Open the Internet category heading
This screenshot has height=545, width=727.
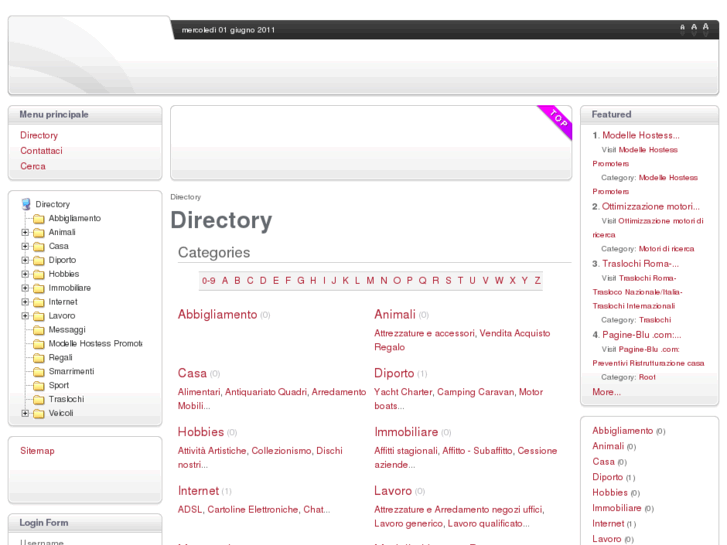pos(198,491)
